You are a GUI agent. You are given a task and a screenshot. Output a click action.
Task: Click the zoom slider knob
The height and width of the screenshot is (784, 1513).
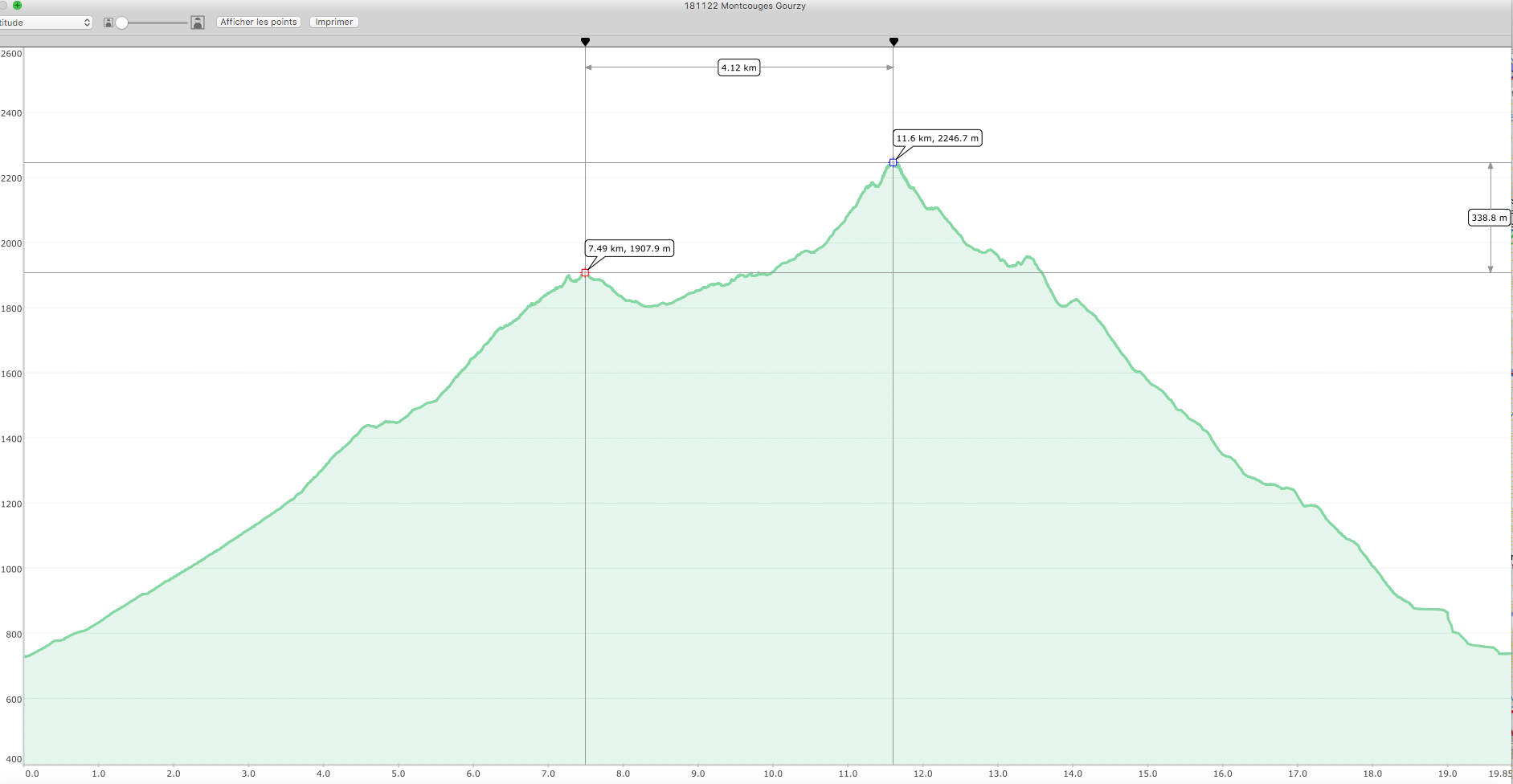tap(122, 22)
